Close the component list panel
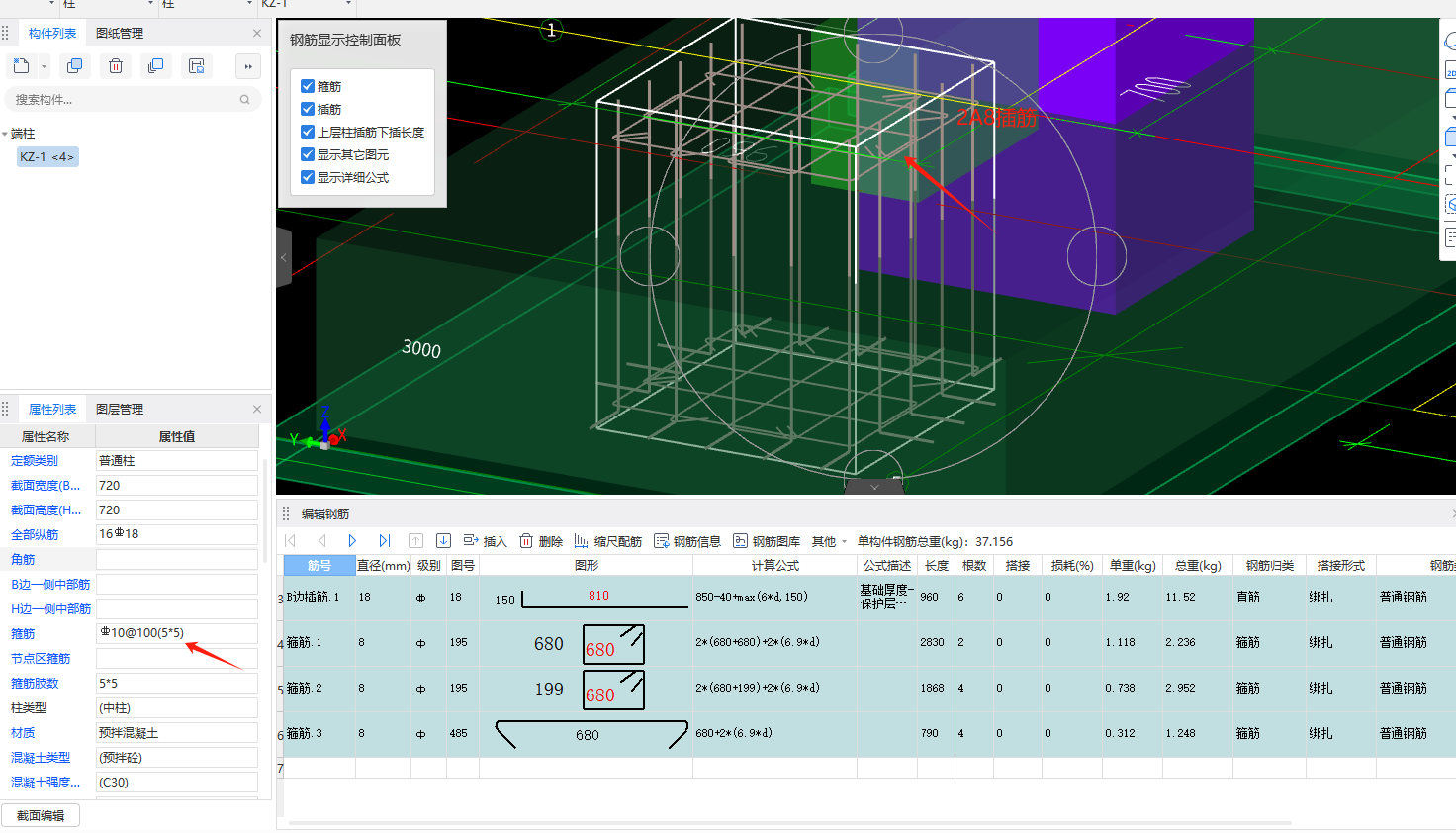 coord(257,33)
